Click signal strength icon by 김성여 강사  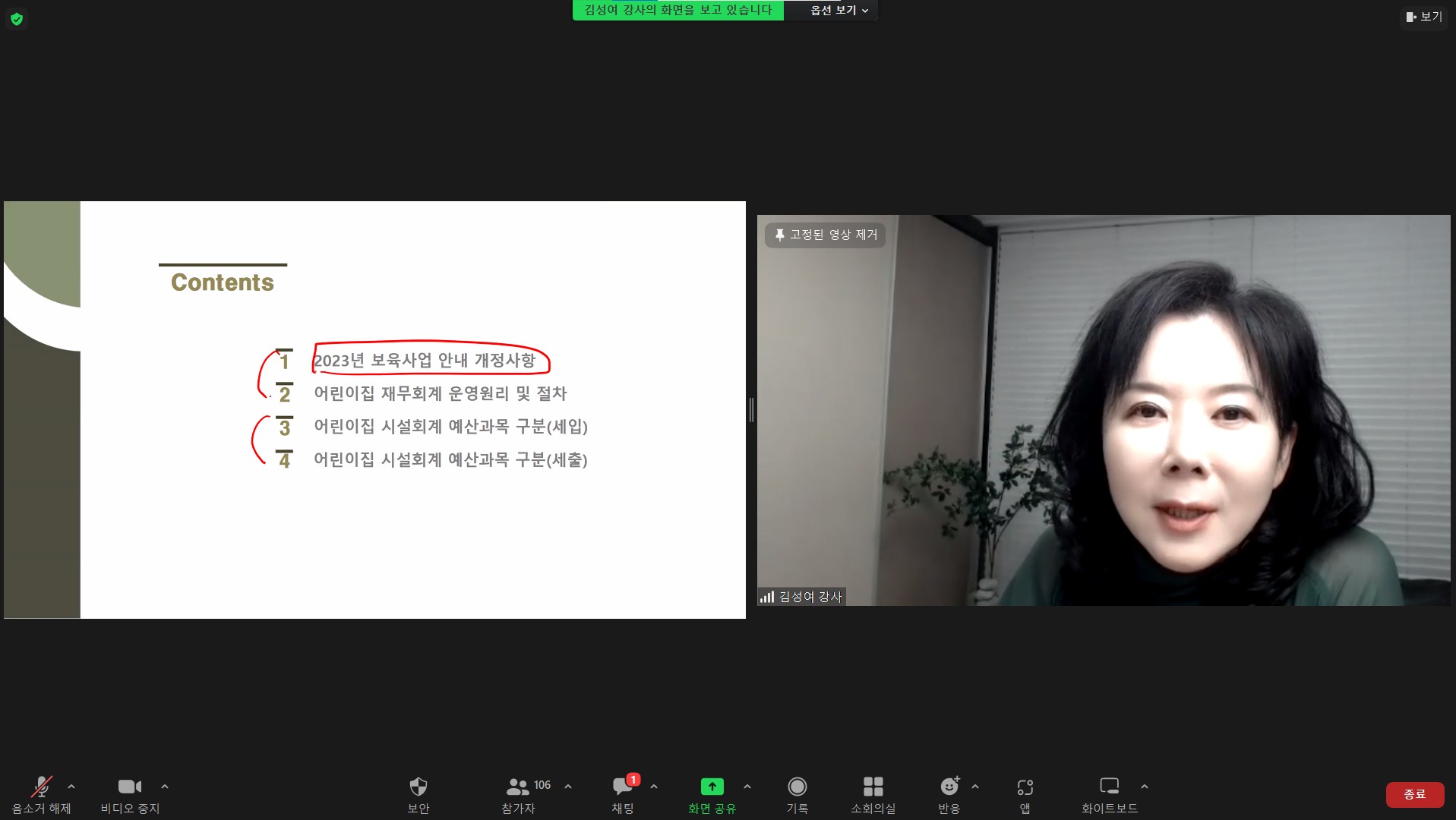pos(767,598)
